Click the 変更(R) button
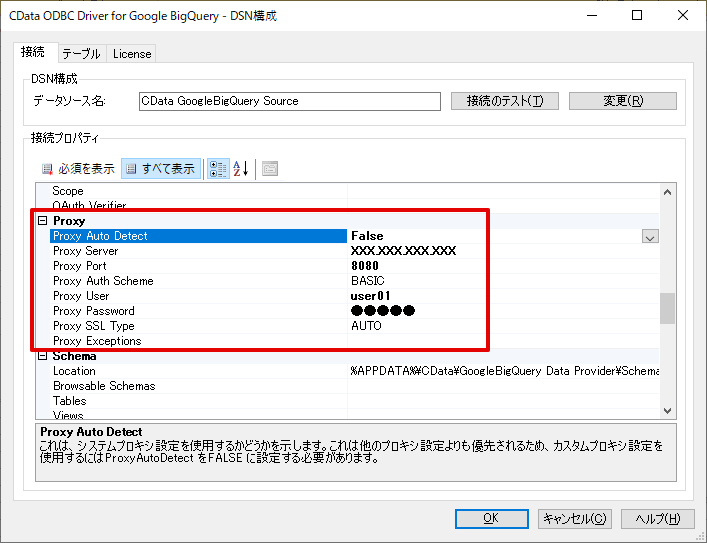 [623, 101]
